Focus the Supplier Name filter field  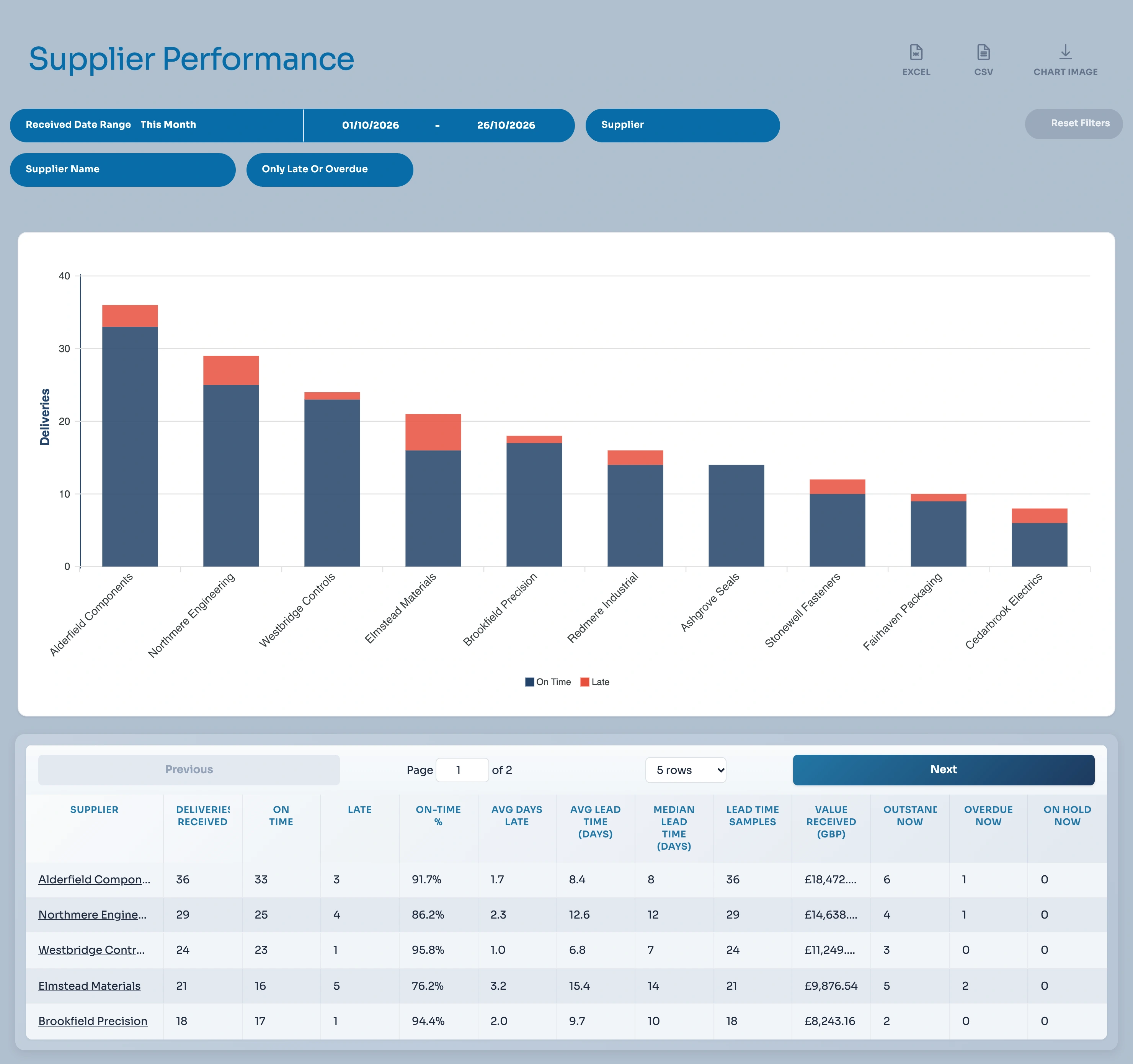[x=122, y=169]
